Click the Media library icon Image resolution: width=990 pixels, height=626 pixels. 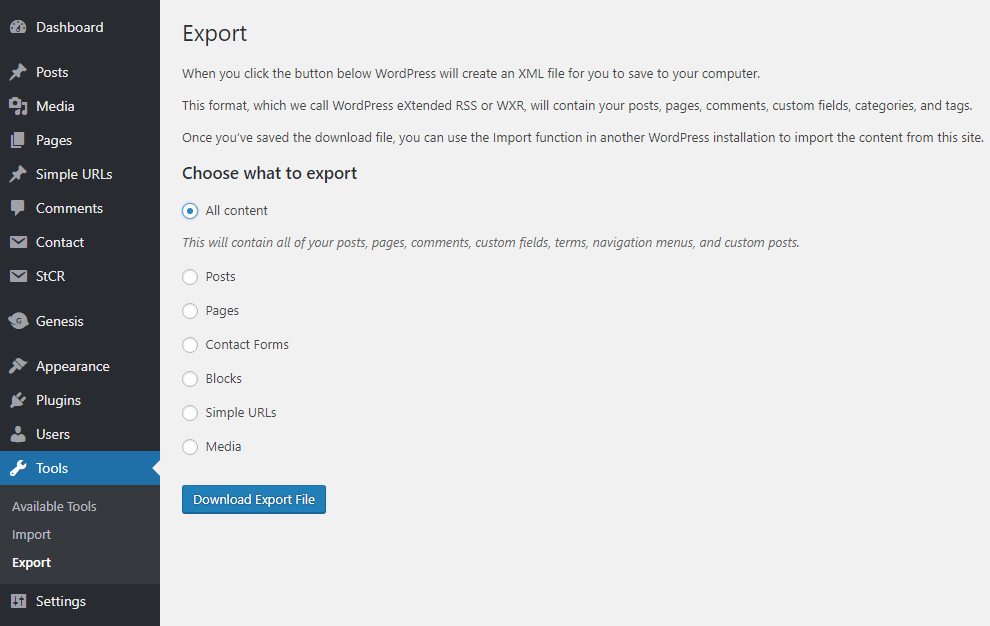point(18,106)
